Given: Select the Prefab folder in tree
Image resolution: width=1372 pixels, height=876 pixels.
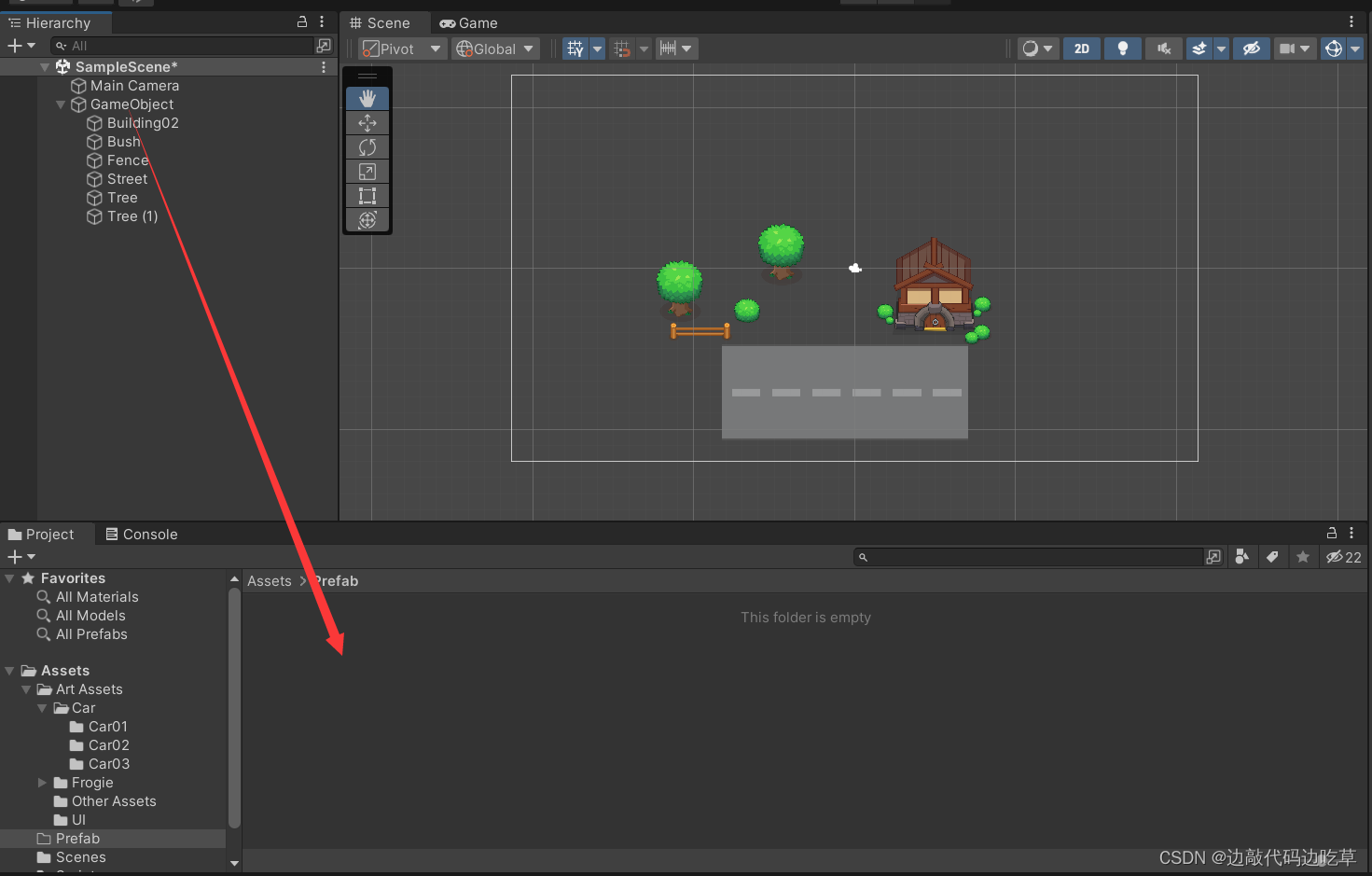Looking at the screenshot, I should [113, 838].
